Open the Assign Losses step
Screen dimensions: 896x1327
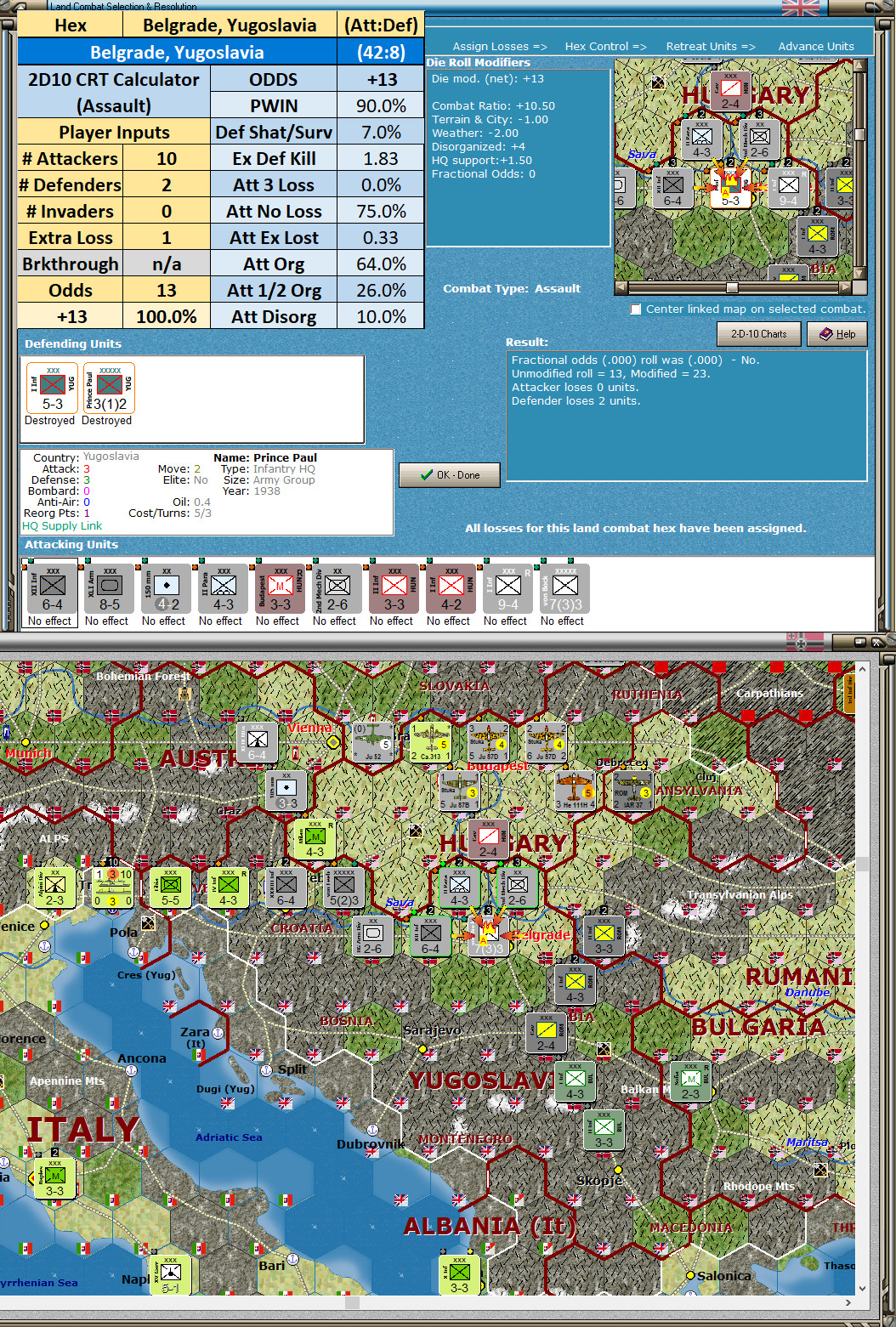click(500, 47)
